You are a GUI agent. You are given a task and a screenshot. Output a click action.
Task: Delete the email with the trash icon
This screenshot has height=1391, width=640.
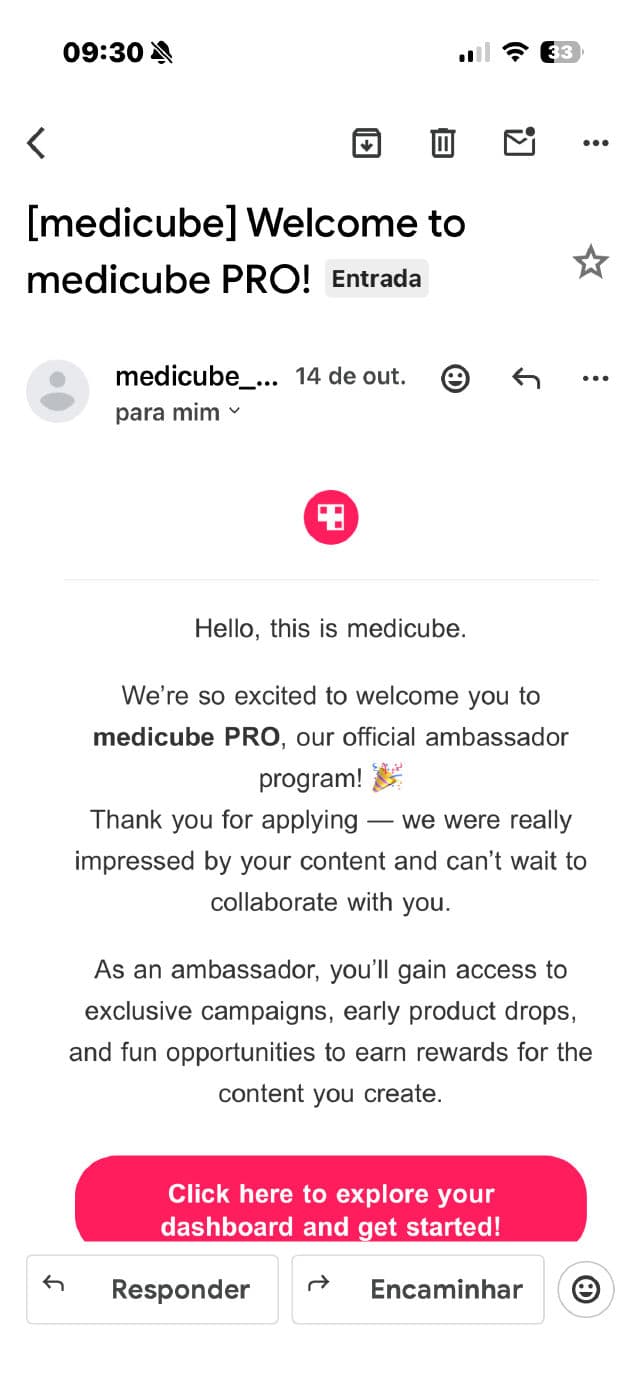pos(442,143)
